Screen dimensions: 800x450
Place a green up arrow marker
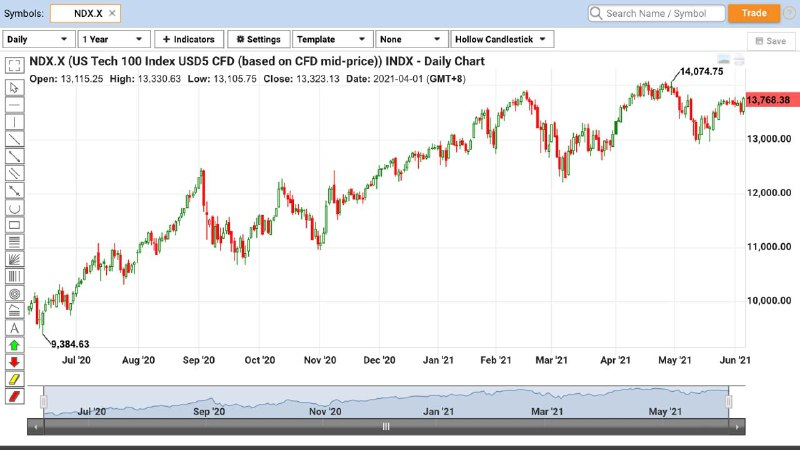pyautogui.click(x=14, y=345)
